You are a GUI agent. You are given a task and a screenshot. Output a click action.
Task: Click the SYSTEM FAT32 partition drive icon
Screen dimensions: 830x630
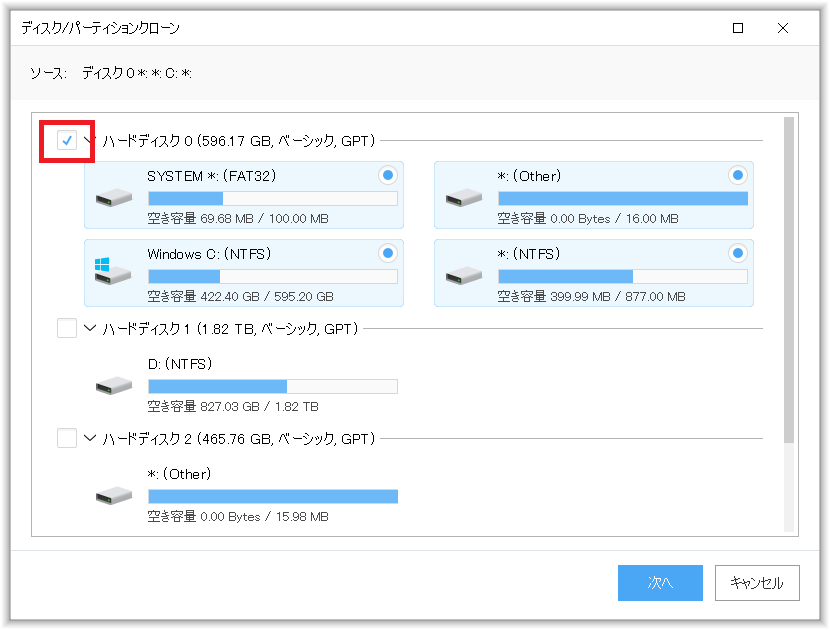(x=114, y=198)
